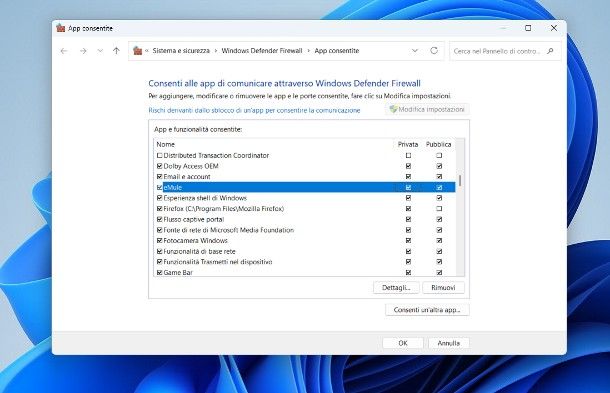Screen dimensions: 610x393
Task: Toggle Email e account name checkbox
Action: pyautogui.click(x=160, y=177)
